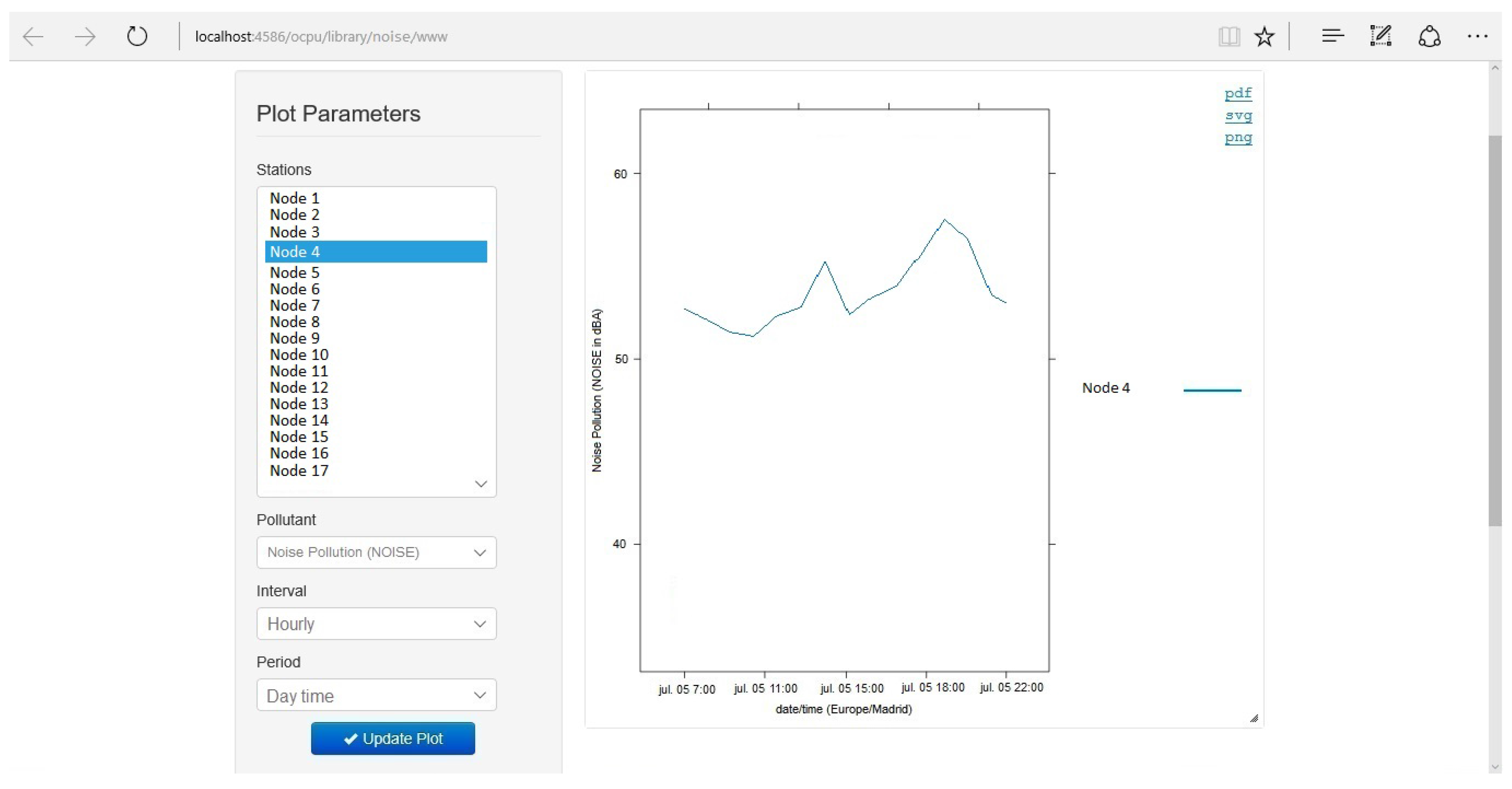Select Node 7 in Stations list

coord(295,305)
